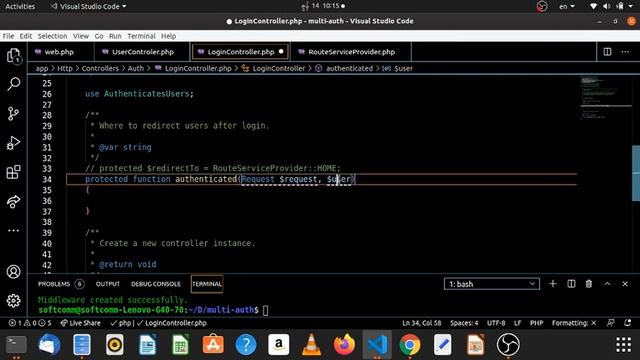Open VLC media player from the dock
This screenshot has height=360, width=640.
311,344
